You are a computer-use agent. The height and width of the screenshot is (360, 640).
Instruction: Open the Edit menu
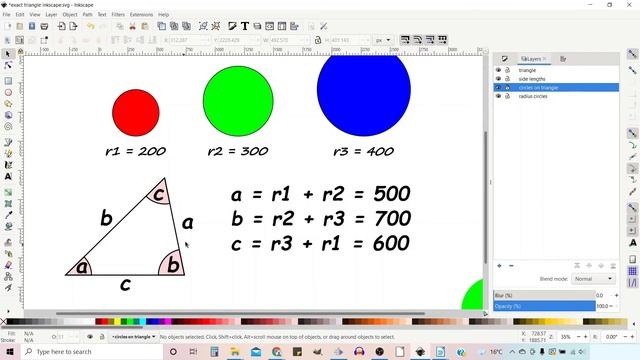click(x=20, y=14)
